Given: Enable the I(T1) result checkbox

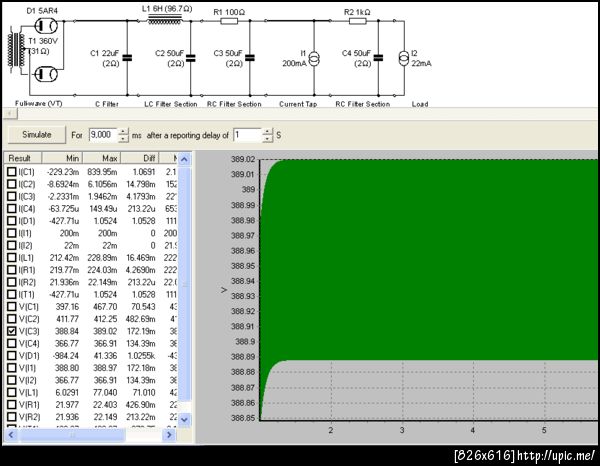Looking at the screenshot, I should [x=12, y=294].
